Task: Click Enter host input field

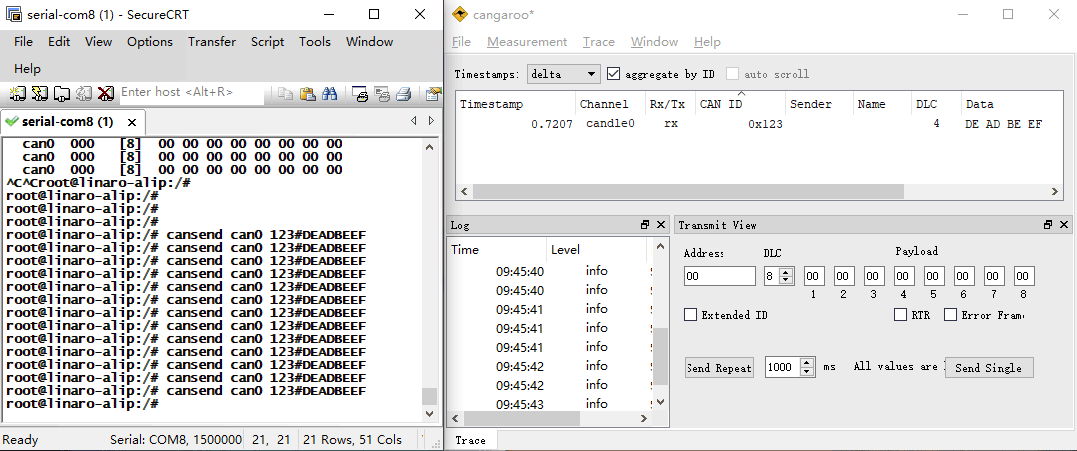Action: [192, 92]
